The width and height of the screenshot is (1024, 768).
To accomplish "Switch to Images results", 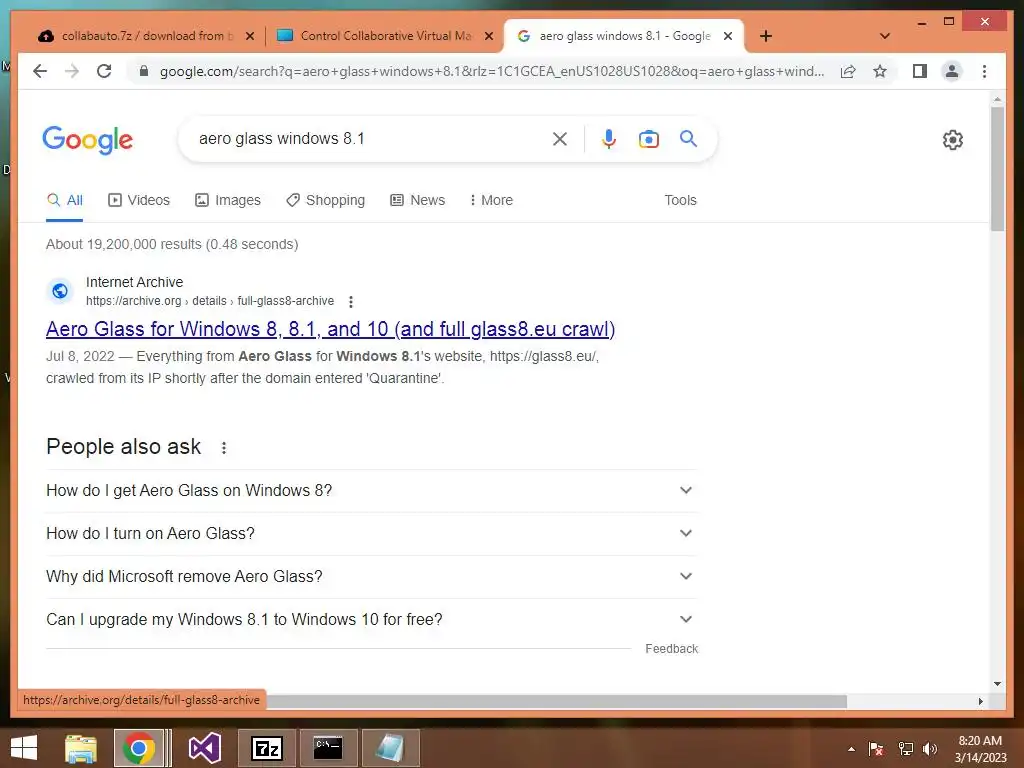I will tap(228, 200).
